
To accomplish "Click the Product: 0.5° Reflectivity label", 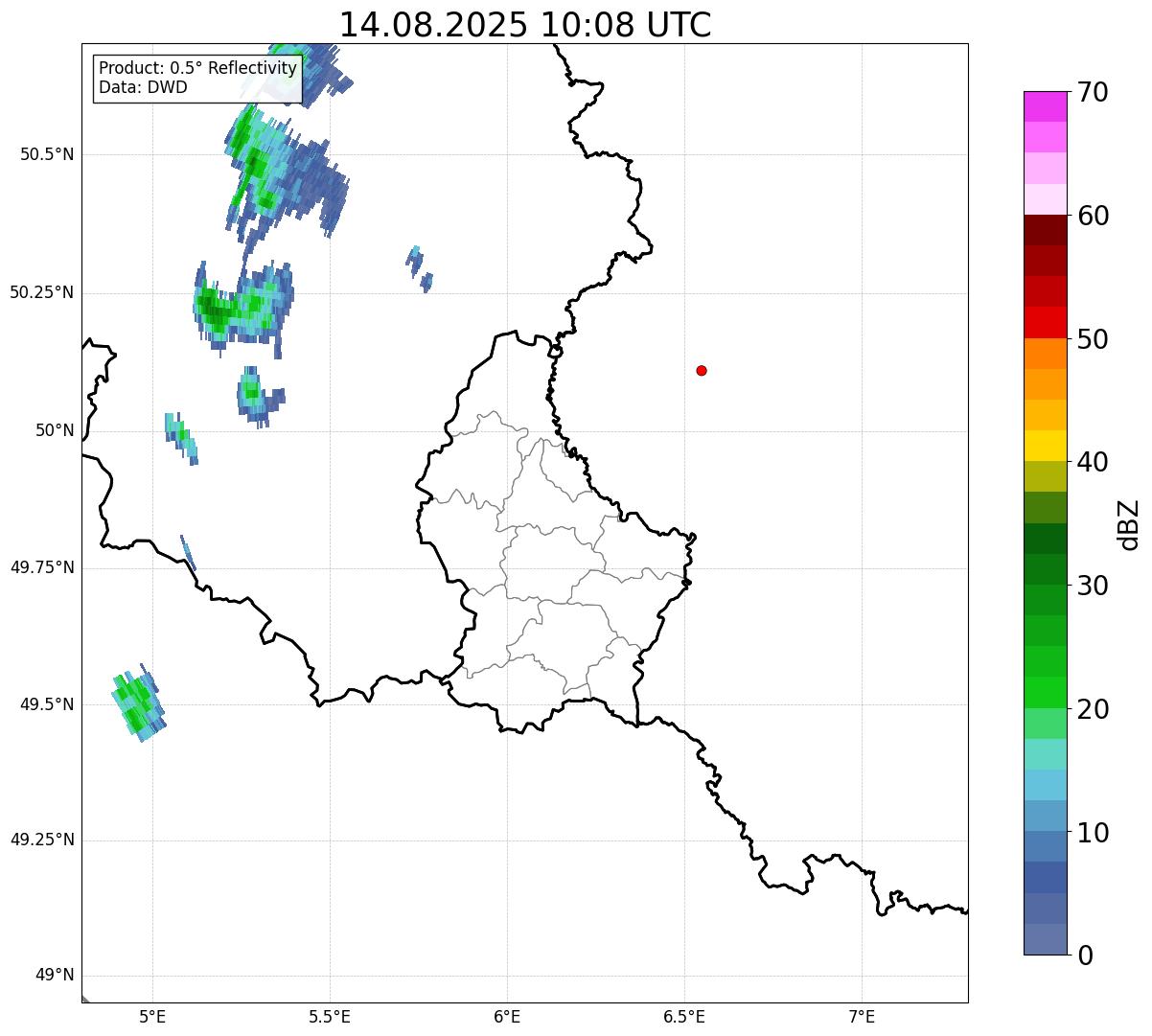I will (197, 69).
